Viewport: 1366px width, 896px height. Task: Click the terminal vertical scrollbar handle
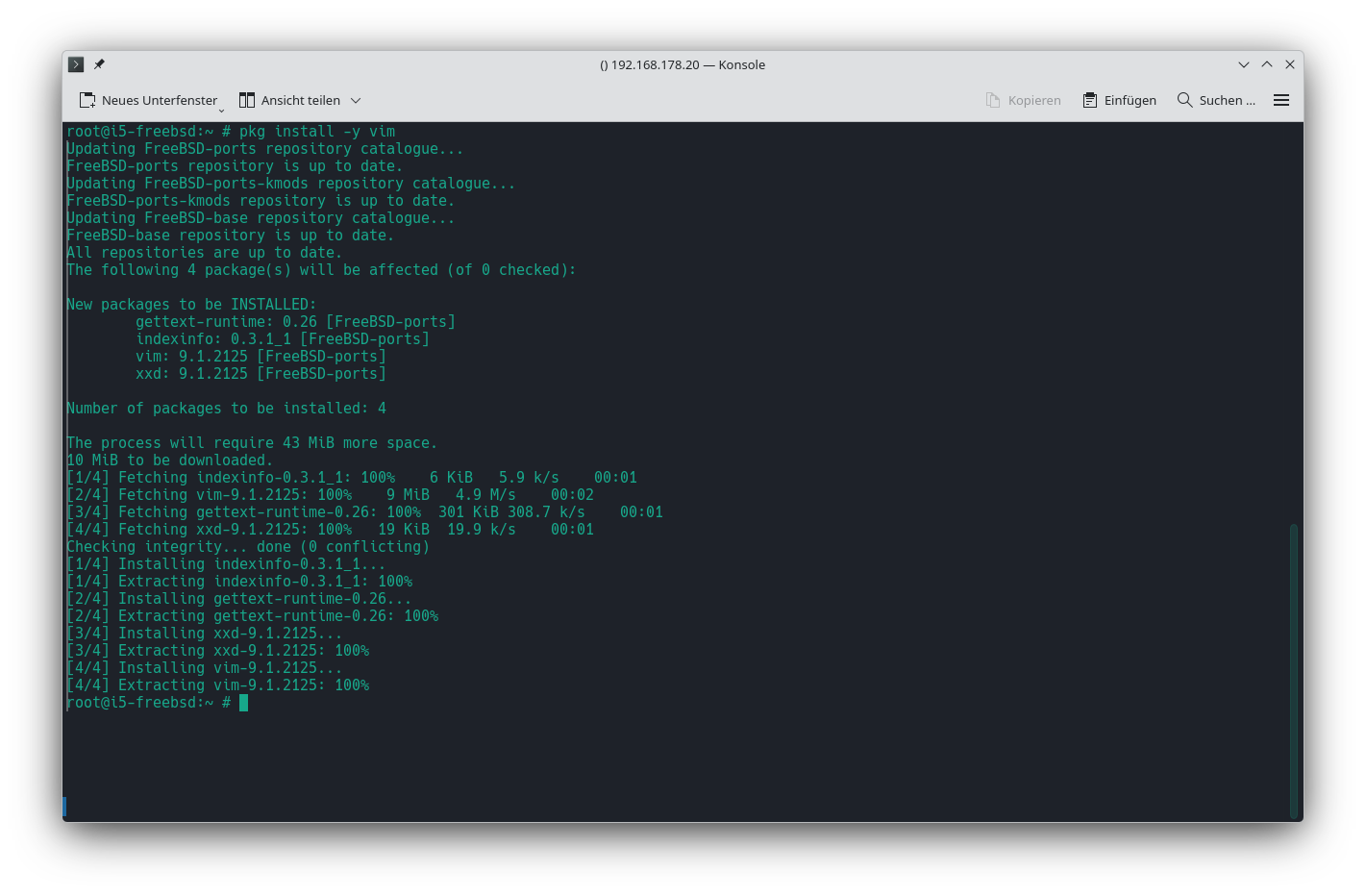tap(1294, 669)
